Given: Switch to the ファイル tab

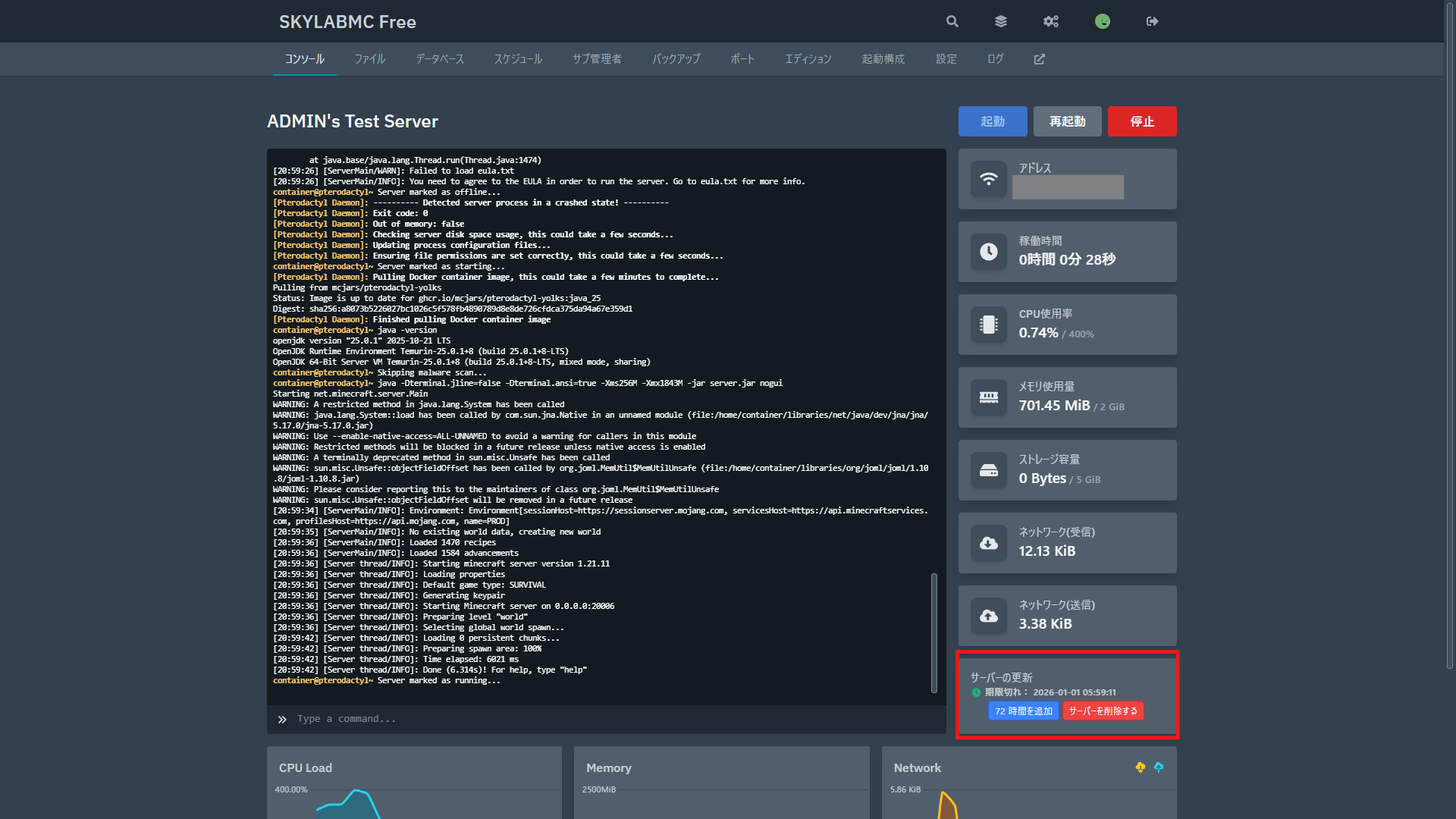Looking at the screenshot, I should [x=370, y=59].
